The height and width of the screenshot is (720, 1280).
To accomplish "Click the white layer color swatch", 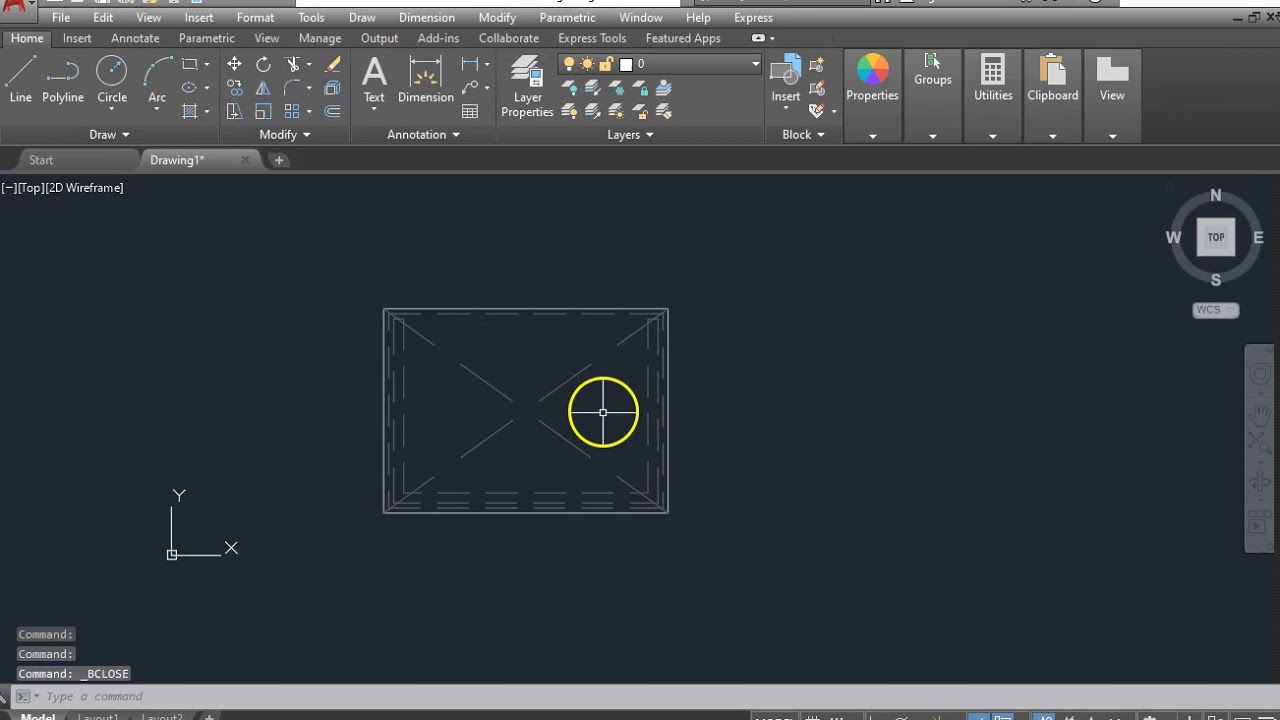I will [626, 64].
